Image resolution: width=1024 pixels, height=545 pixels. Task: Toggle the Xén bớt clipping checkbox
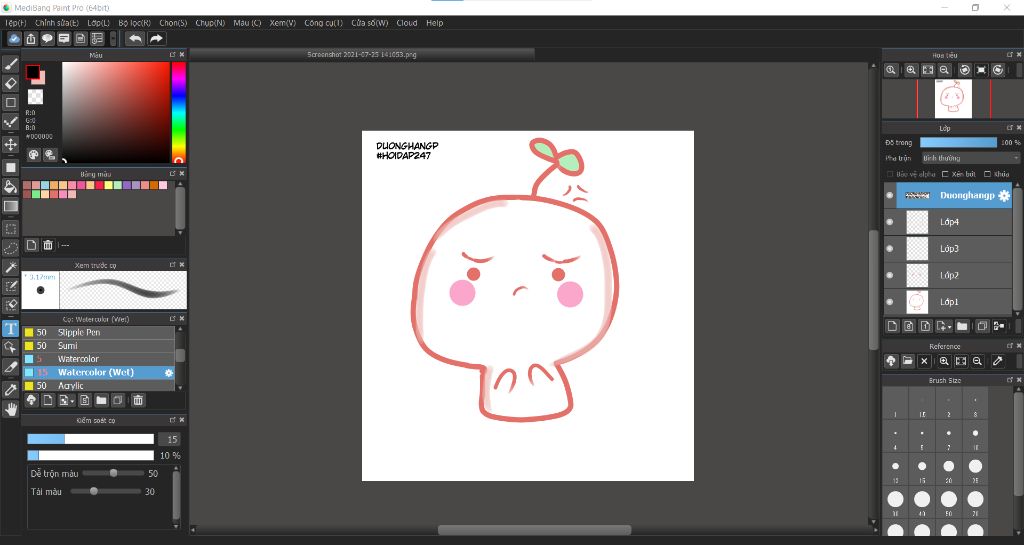coord(945,174)
